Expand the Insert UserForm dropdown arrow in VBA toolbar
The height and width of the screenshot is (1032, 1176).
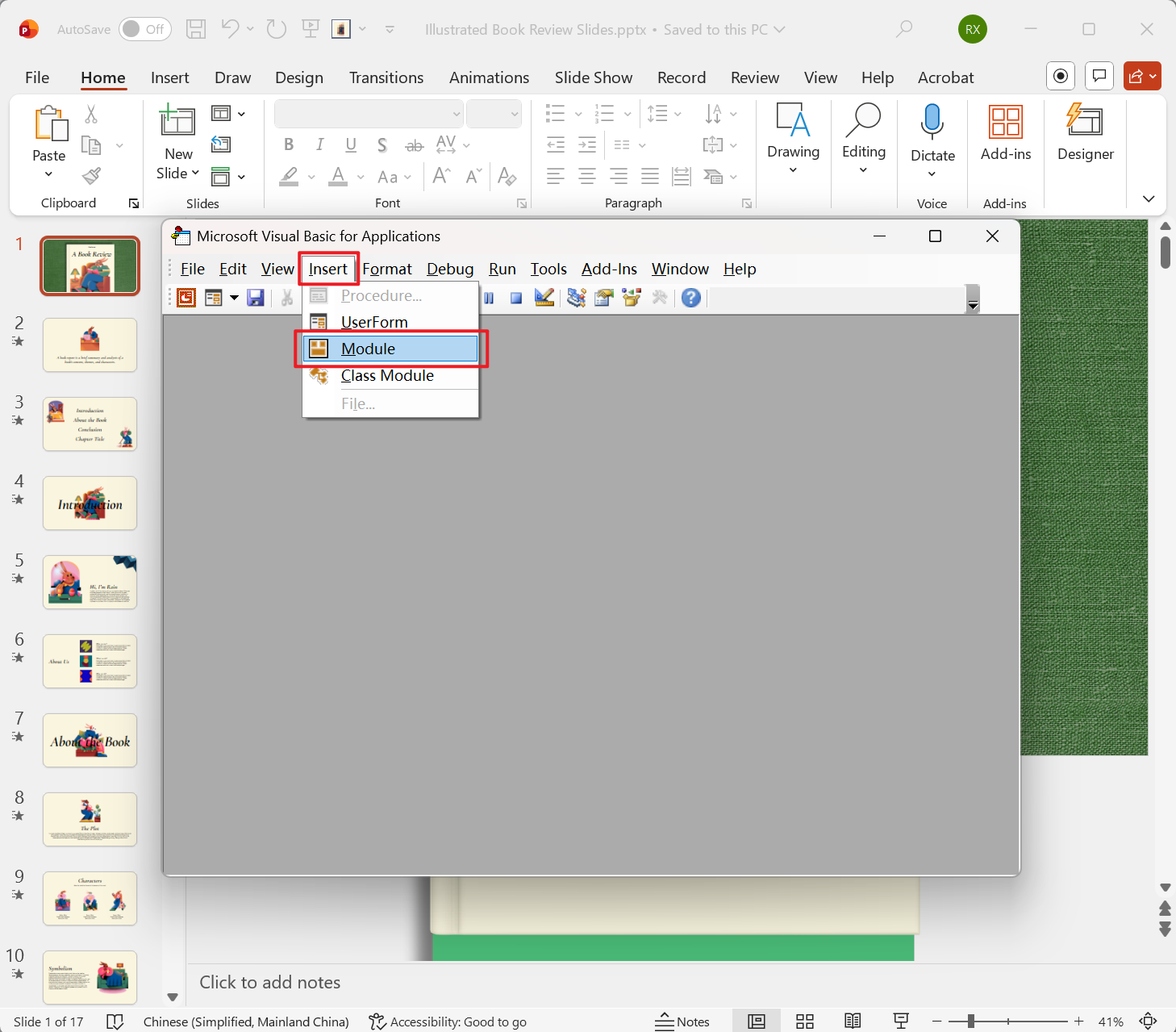point(234,298)
